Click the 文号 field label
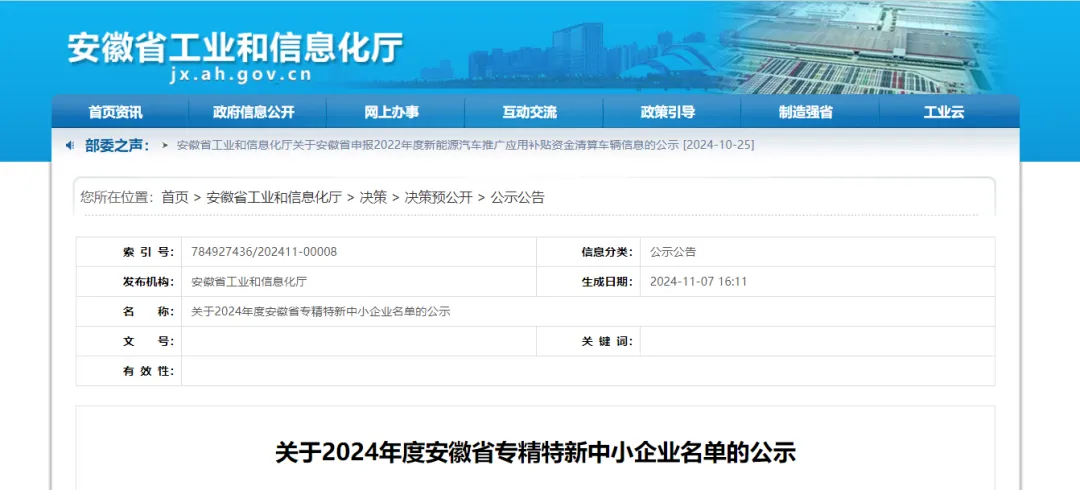This screenshot has height=490, width=1080. 148,341
